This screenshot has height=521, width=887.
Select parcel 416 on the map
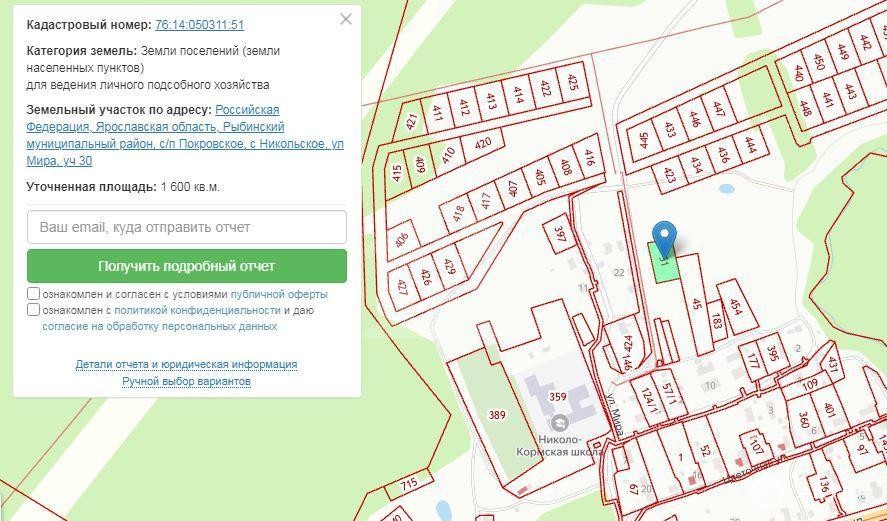(x=589, y=156)
